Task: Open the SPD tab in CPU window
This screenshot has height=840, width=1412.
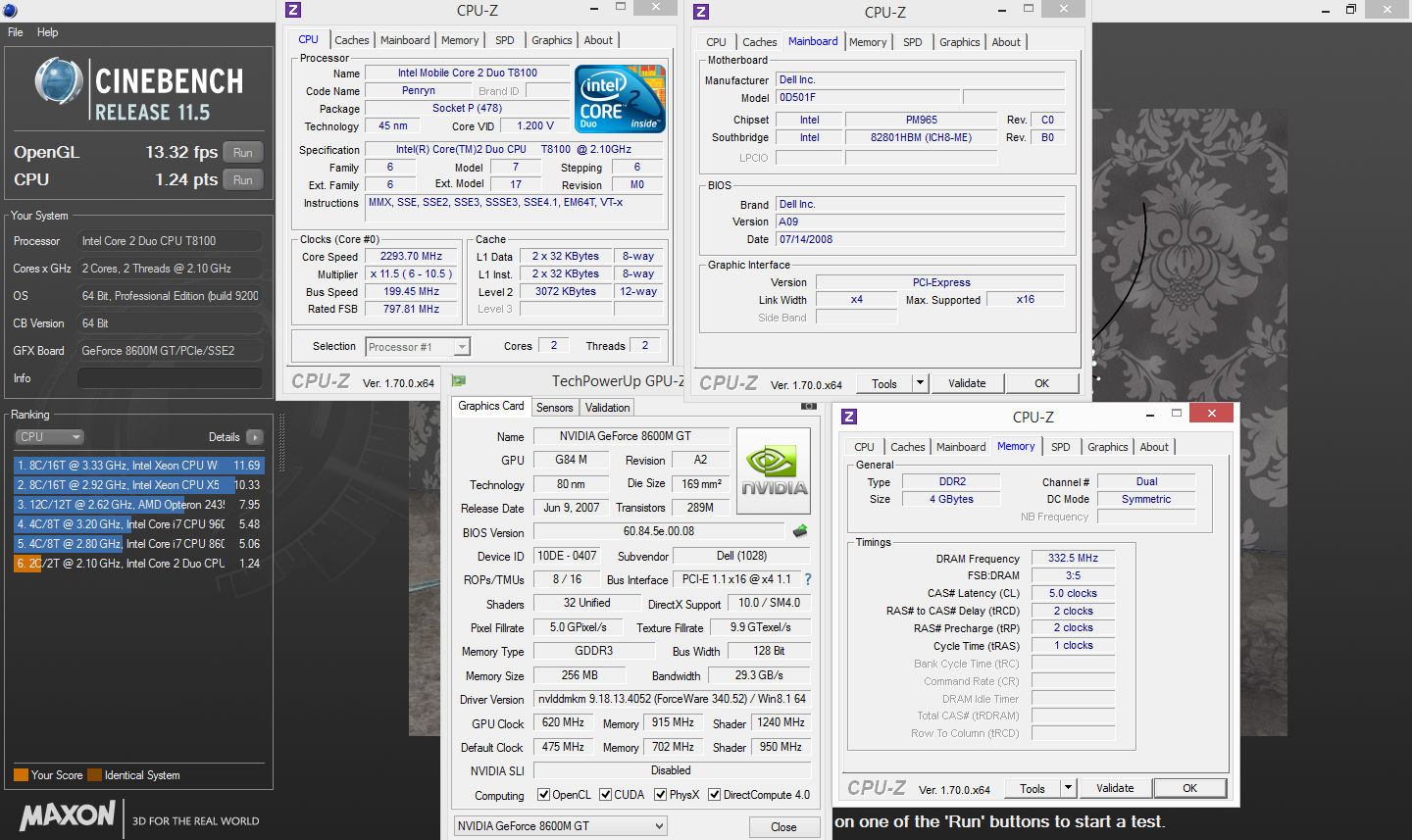Action: point(505,40)
